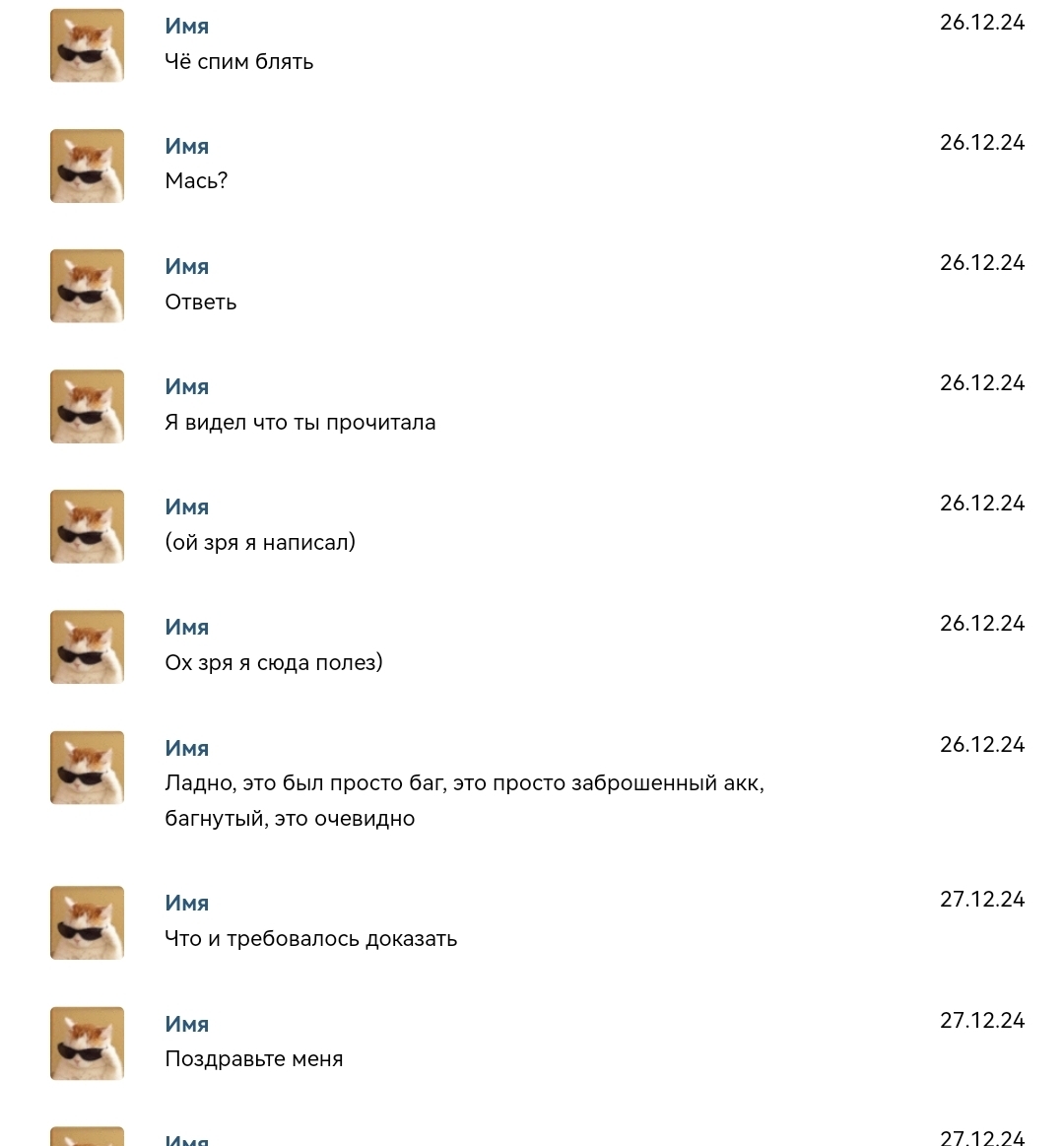Click the 26.12.24 date of "Чё спим блять"
Image resolution: width=1064 pixels, height=1146 pixels.
pyautogui.click(x=982, y=23)
